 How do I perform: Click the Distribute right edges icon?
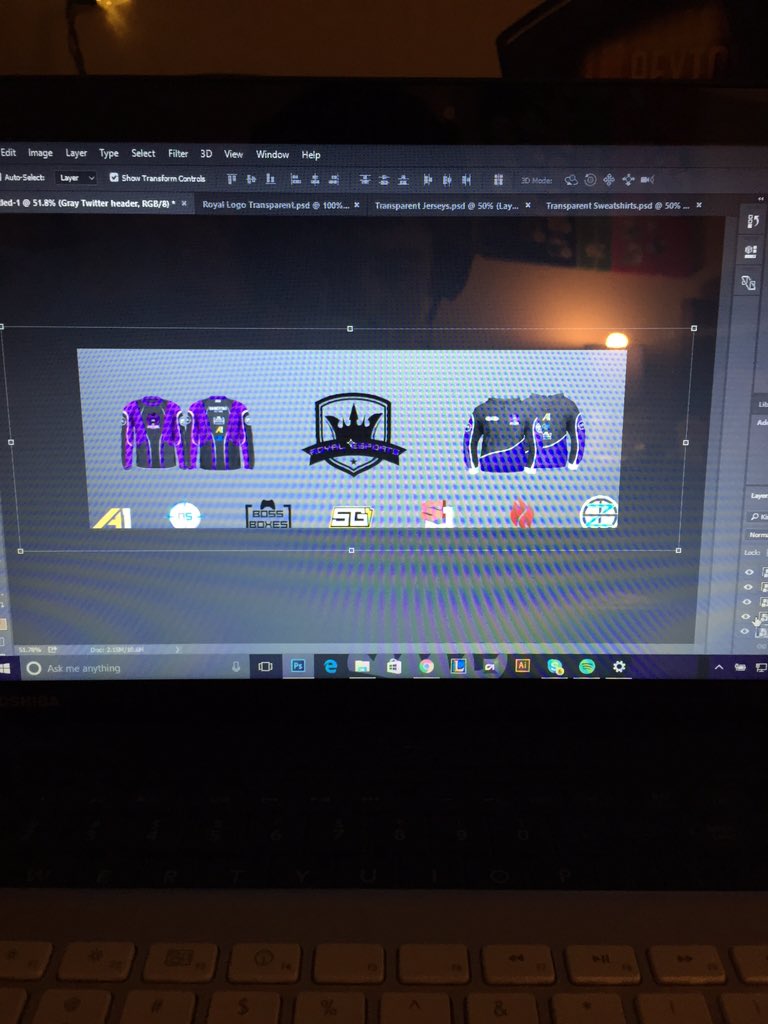466,179
